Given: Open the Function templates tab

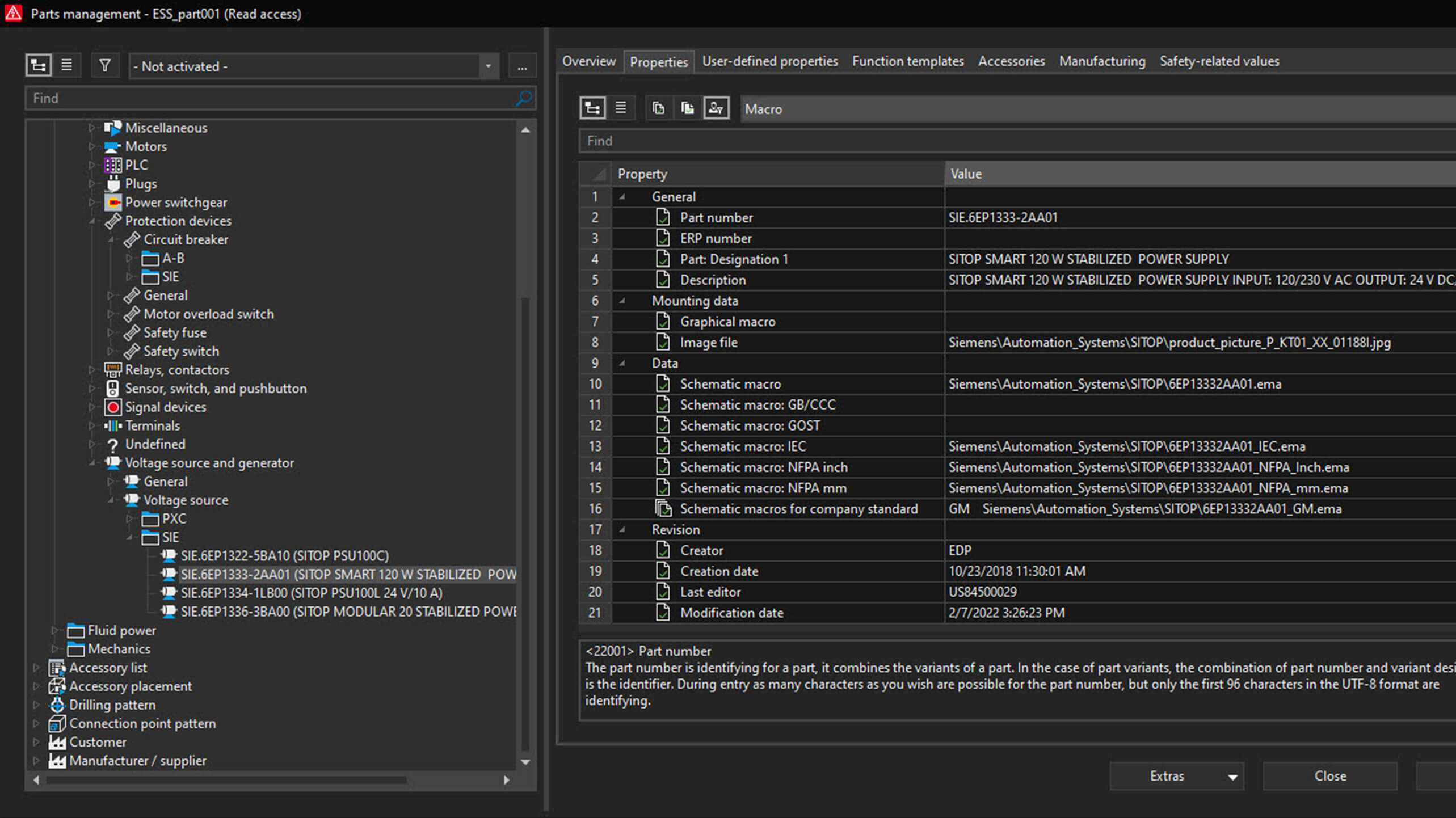Looking at the screenshot, I should (x=907, y=61).
